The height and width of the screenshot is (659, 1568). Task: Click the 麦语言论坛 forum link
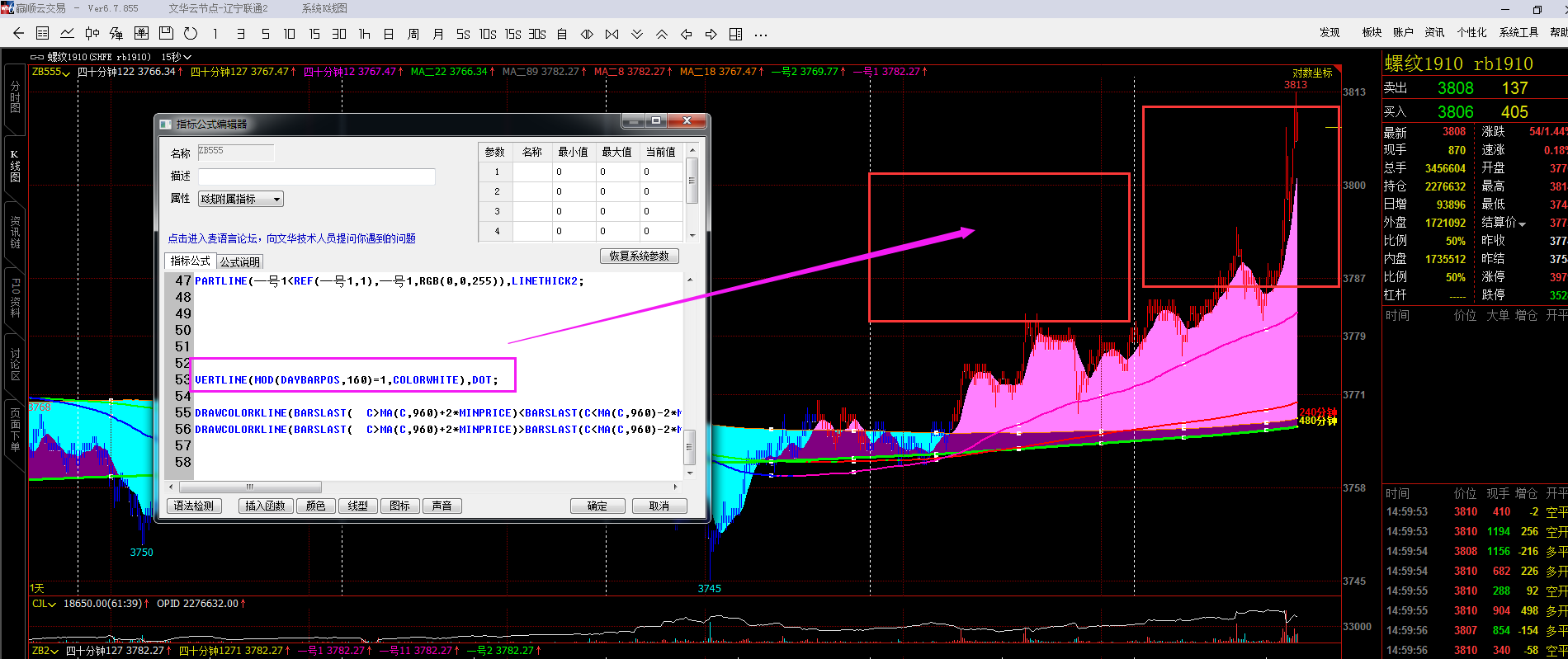(291, 238)
